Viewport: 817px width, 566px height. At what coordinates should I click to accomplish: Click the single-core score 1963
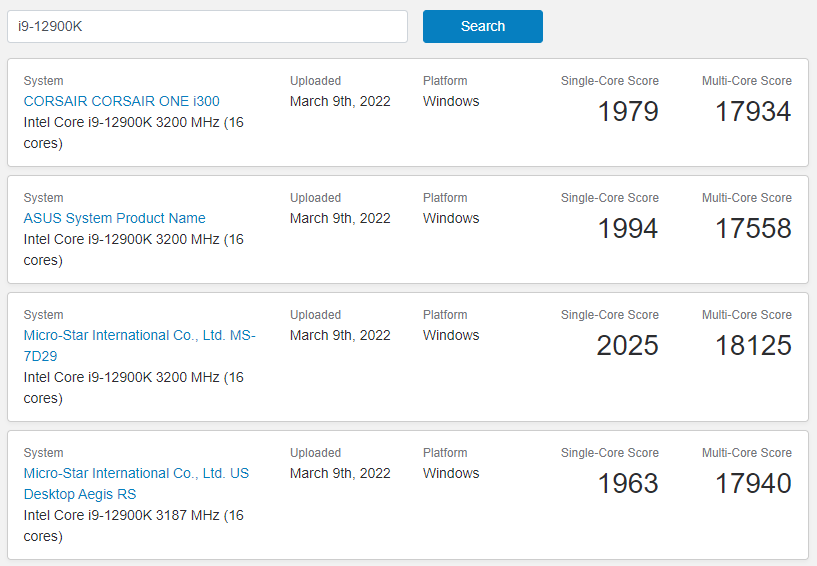pos(628,484)
